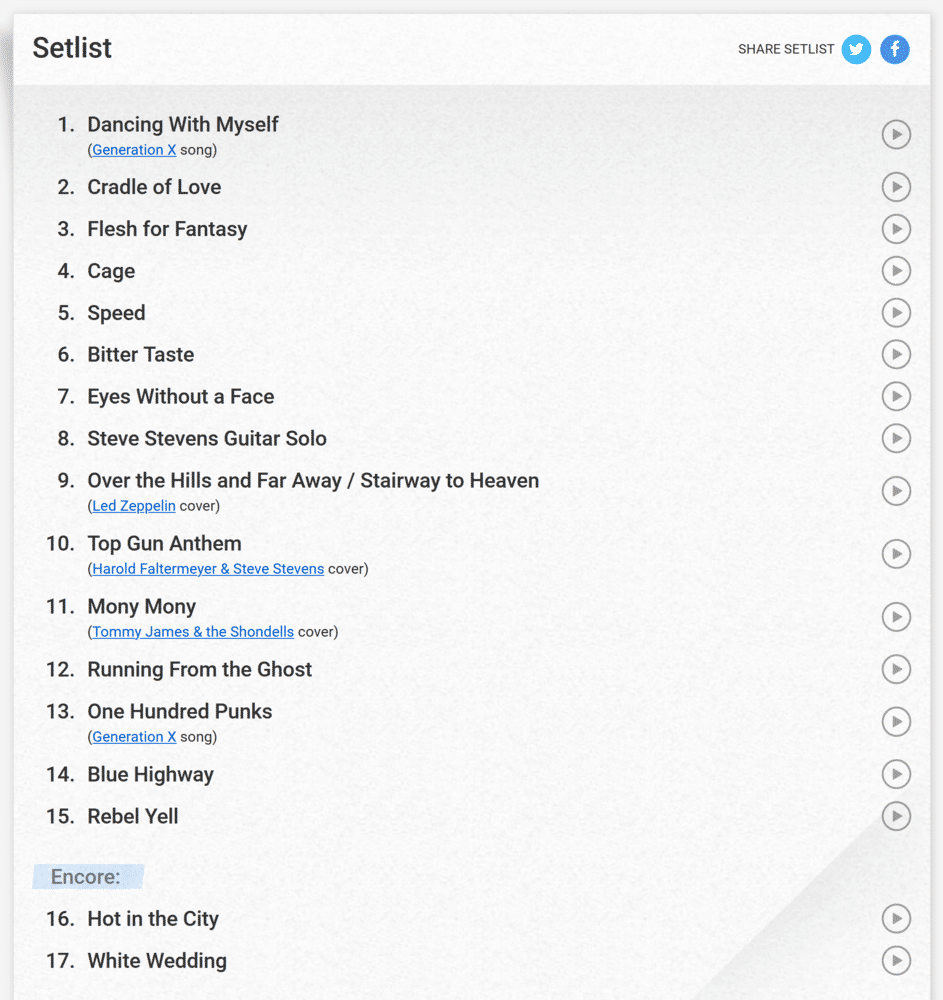Play Top Gun Anthem
The width and height of the screenshot is (943, 1000).
[x=896, y=554]
